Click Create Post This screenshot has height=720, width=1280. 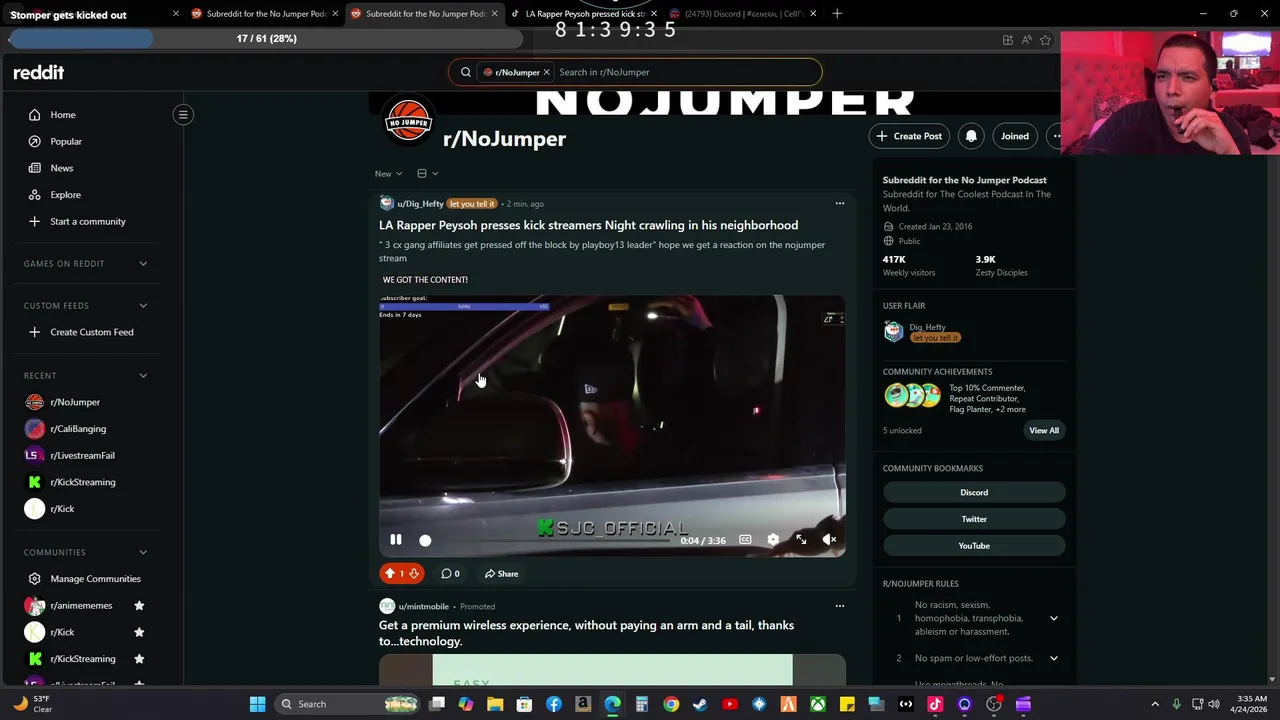pos(909,136)
